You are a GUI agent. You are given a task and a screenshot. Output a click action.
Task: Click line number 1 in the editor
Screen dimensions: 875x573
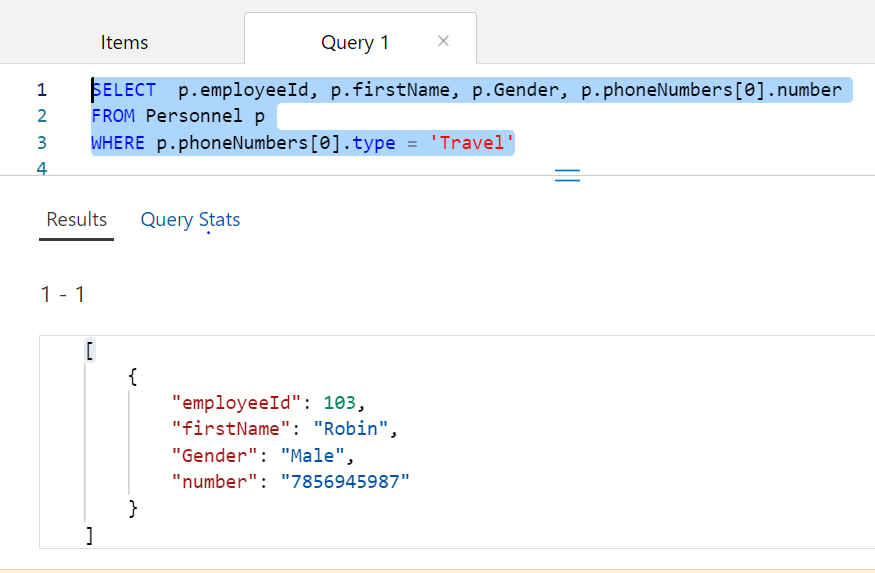click(x=42, y=90)
